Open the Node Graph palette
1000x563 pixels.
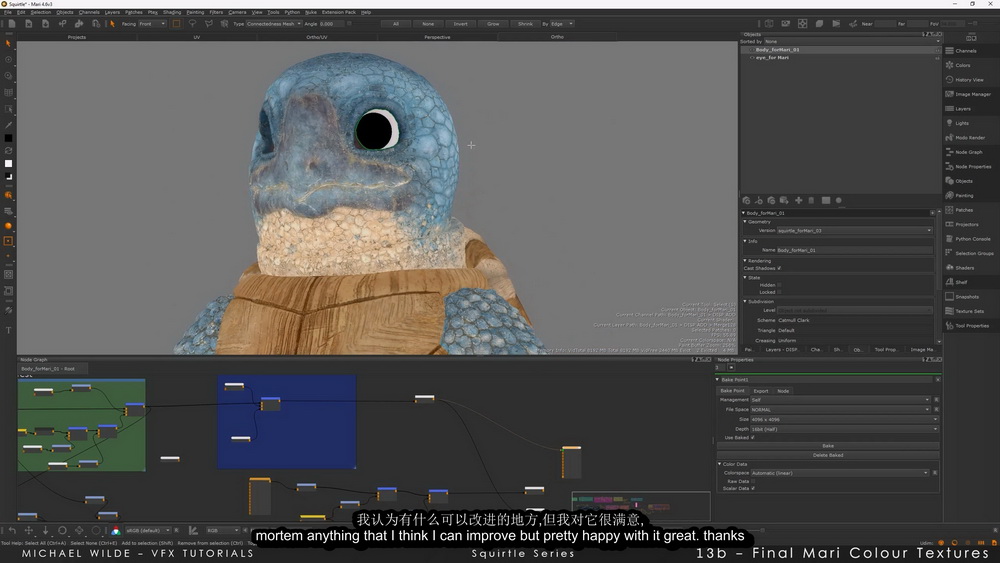coord(968,152)
